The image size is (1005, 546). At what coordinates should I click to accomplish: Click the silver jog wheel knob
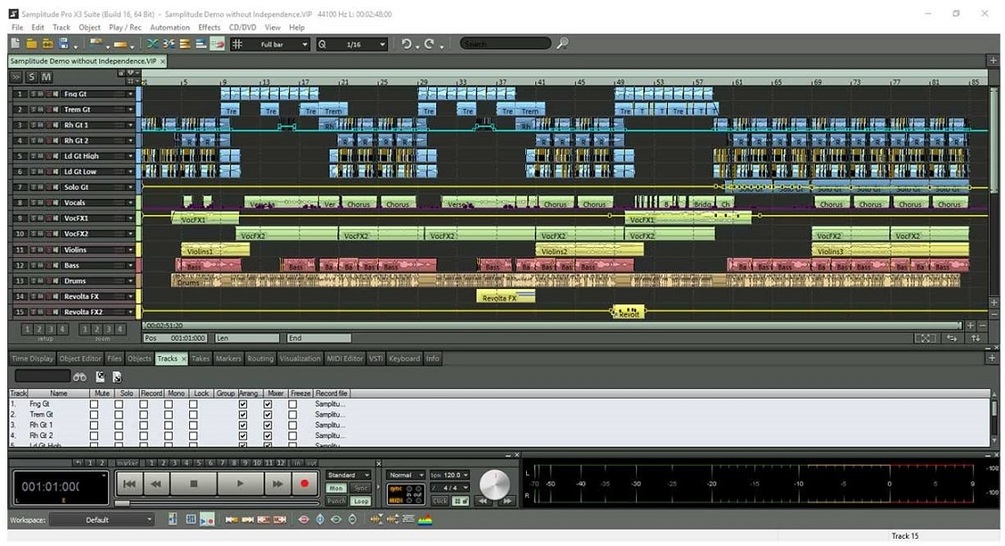click(x=495, y=484)
